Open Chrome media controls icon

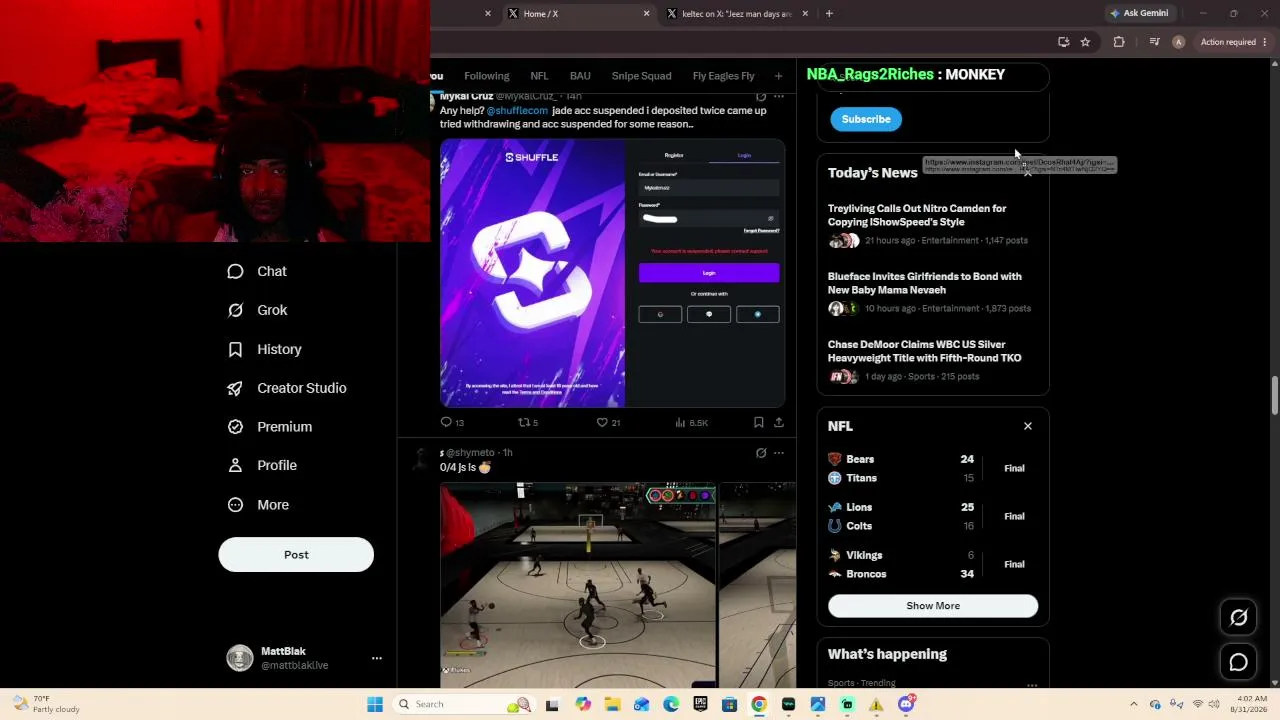tap(1154, 42)
